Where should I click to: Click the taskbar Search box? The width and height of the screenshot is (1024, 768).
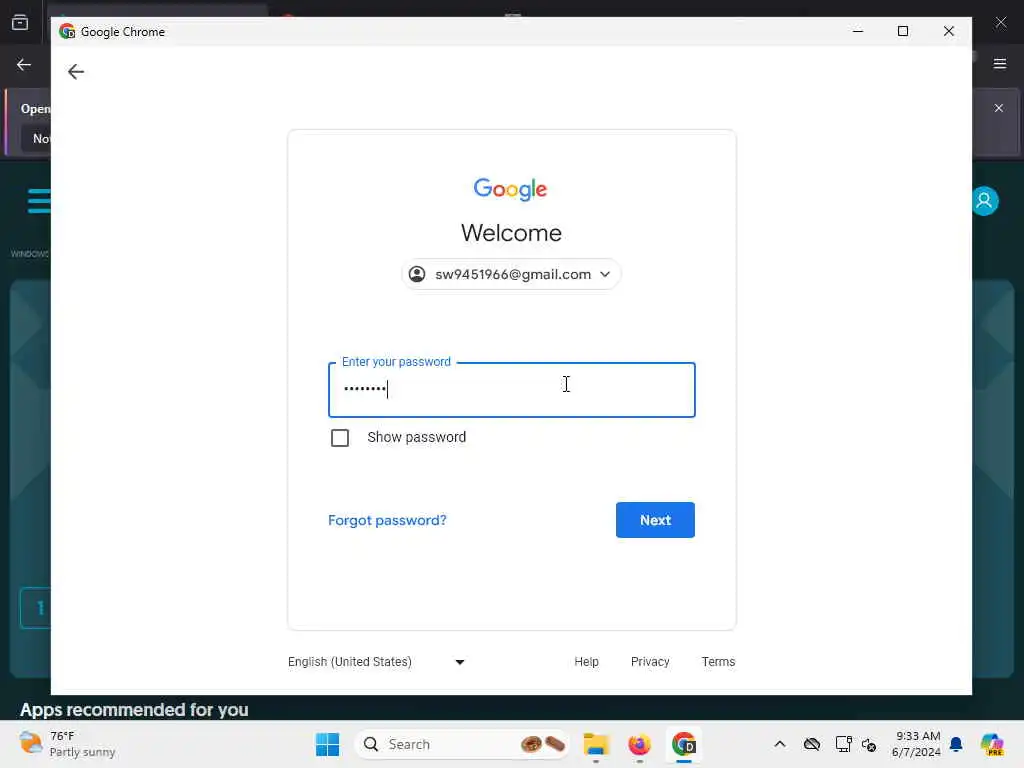(462, 744)
